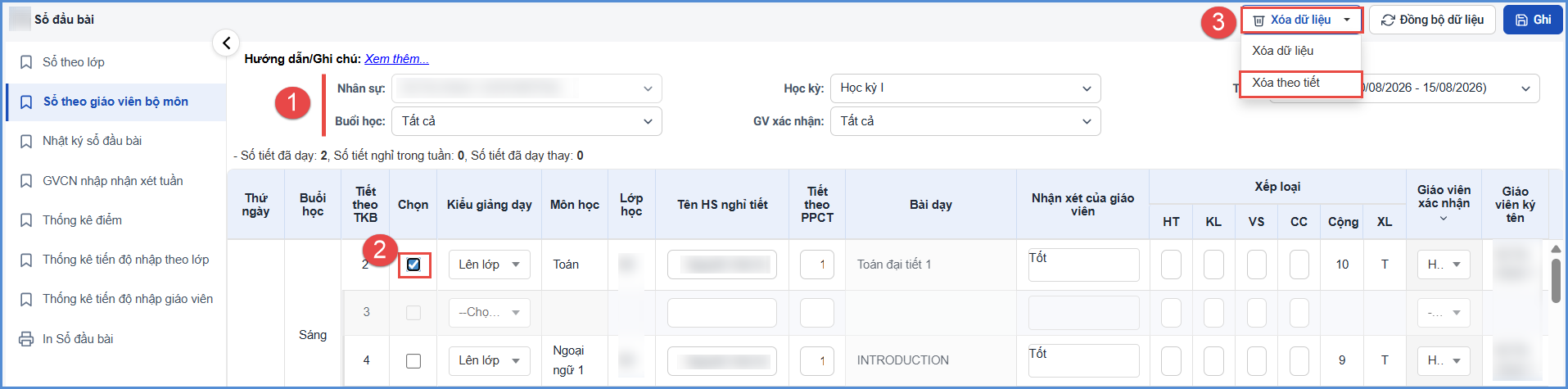The width and height of the screenshot is (1568, 389).
Task: Click the bookmark icon beside Sổ theo giáo viên bộ môn
Action: (26, 102)
